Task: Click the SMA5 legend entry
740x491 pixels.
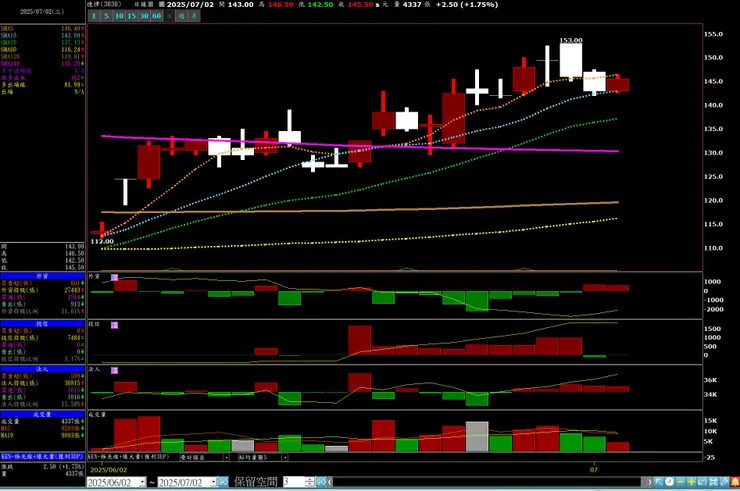Action: pos(42,29)
